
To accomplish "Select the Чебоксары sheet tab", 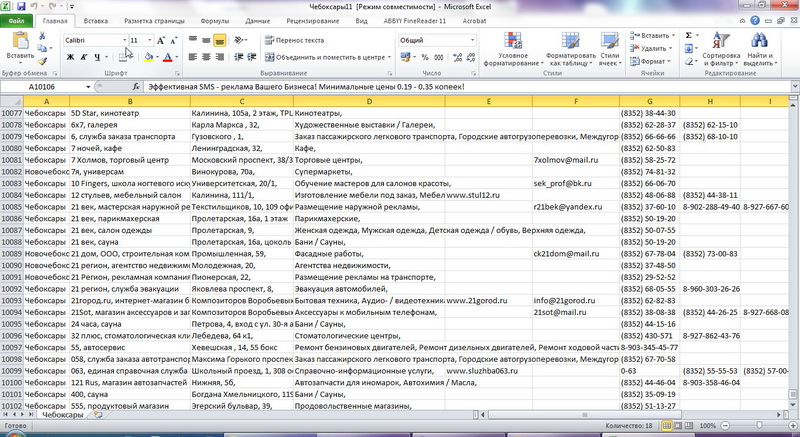I will point(62,415).
